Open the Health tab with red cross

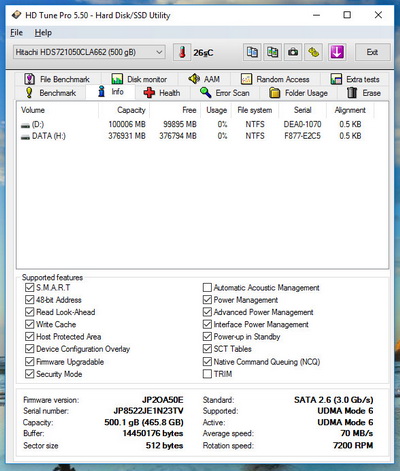162,93
